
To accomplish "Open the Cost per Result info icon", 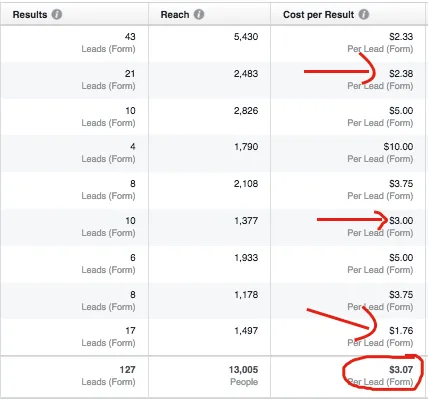I will [x=364, y=14].
